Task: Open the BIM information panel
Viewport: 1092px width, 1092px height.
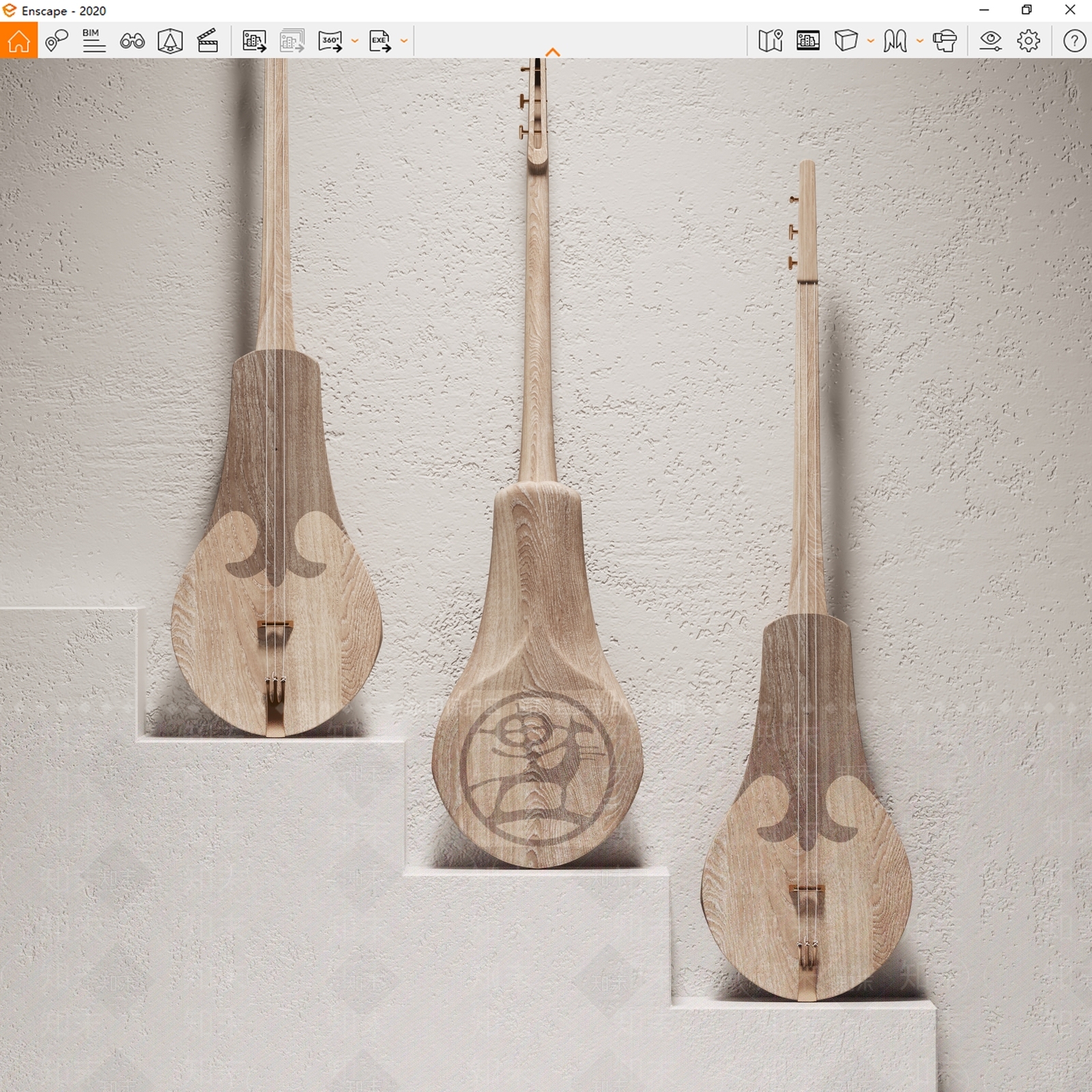Action: tap(94, 41)
